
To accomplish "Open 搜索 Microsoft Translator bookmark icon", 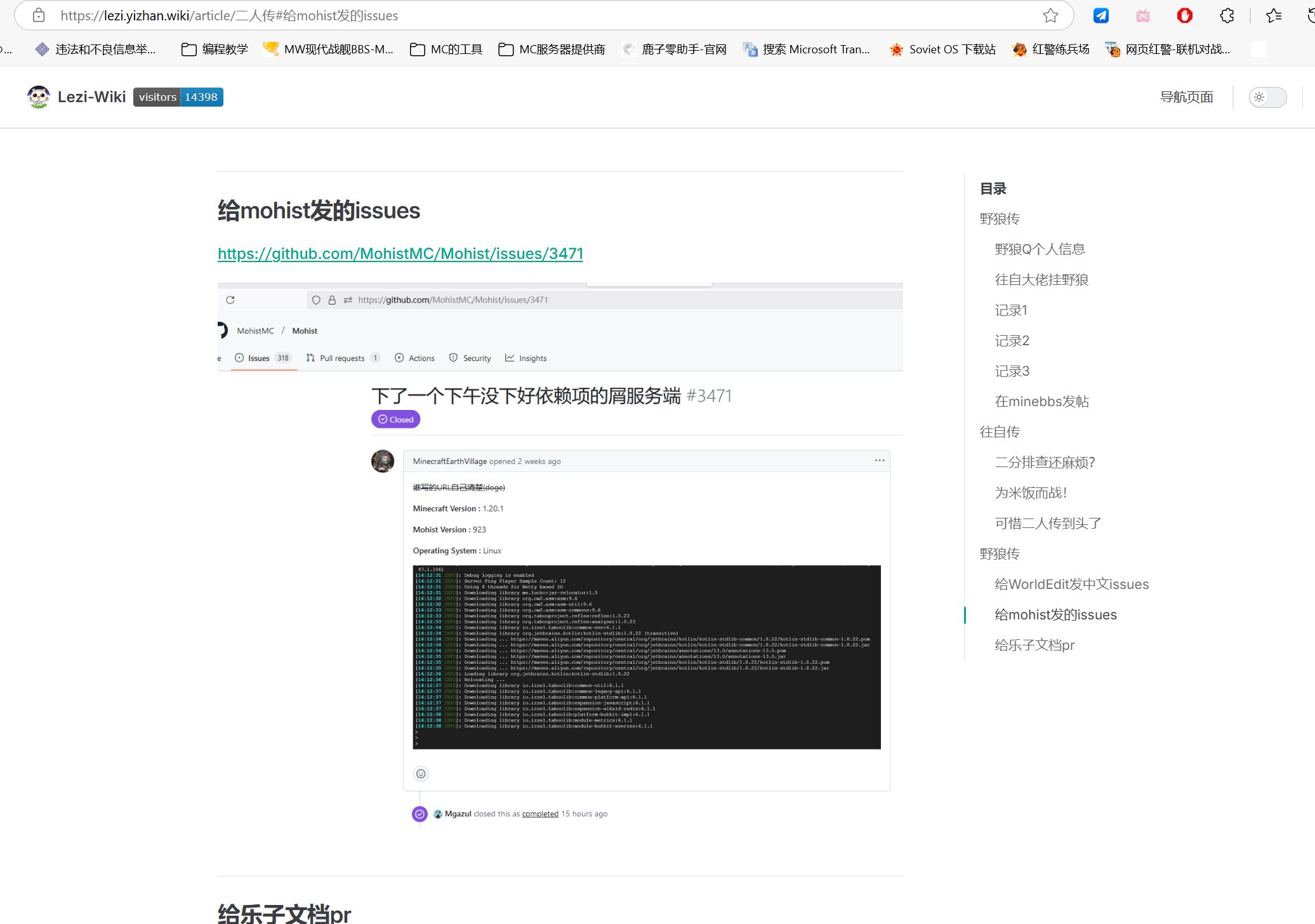I will pos(750,49).
